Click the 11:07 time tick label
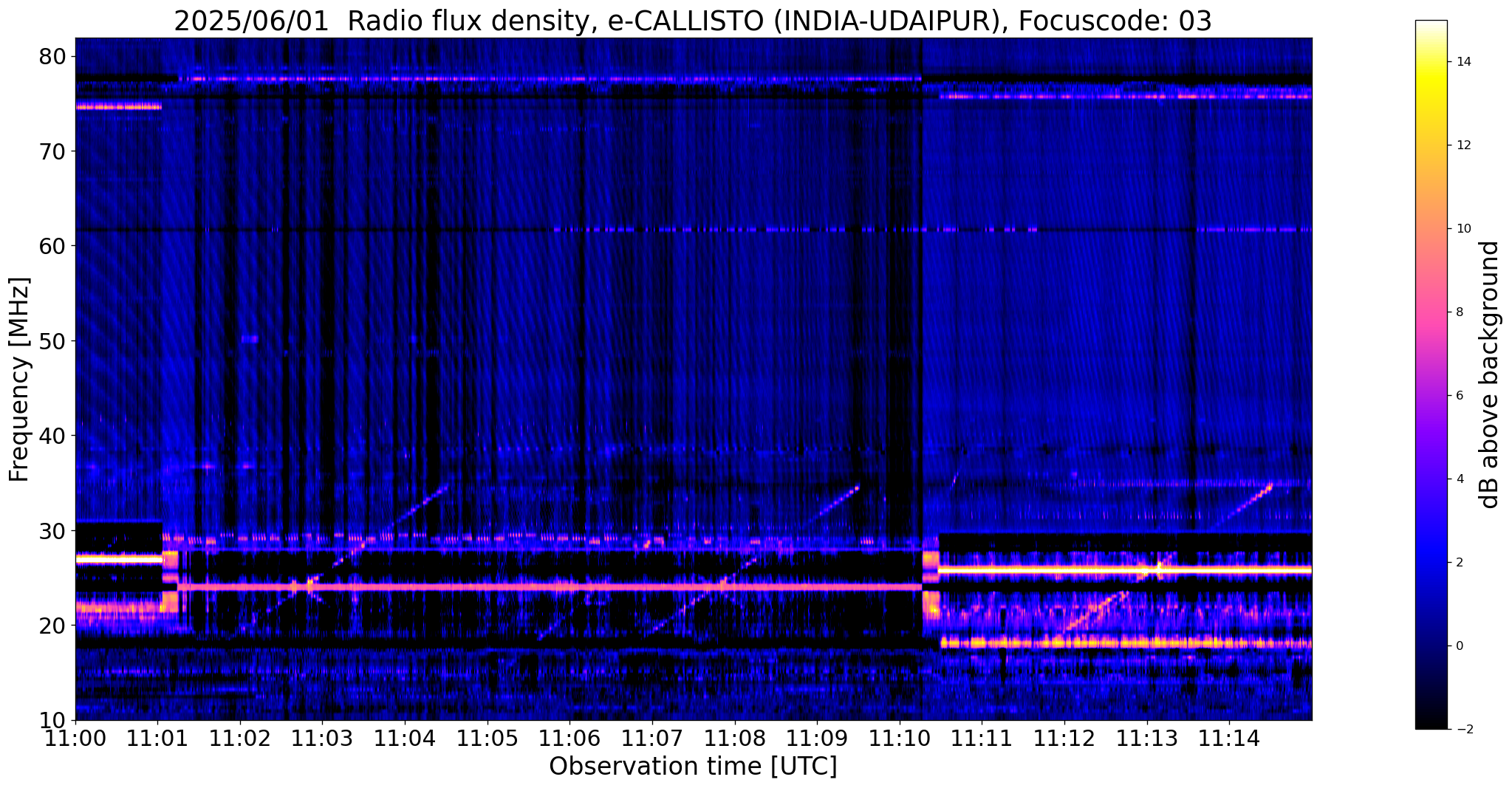Viewport: 1512px width, 788px height. (x=652, y=739)
